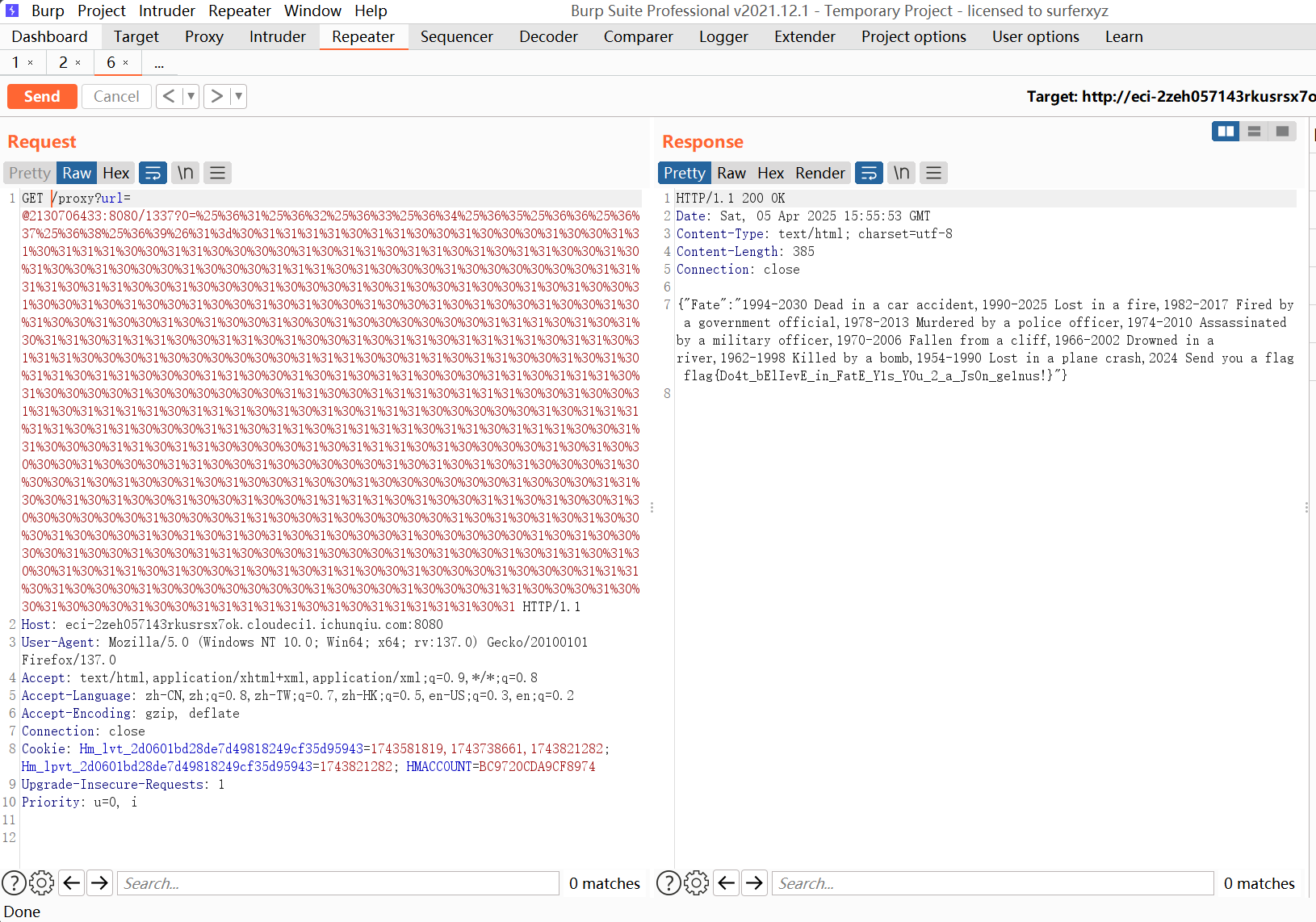Image resolution: width=1316 pixels, height=922 pixels.
Task: Toggle word wrap icon in Response panel
Action: (869, 173)
